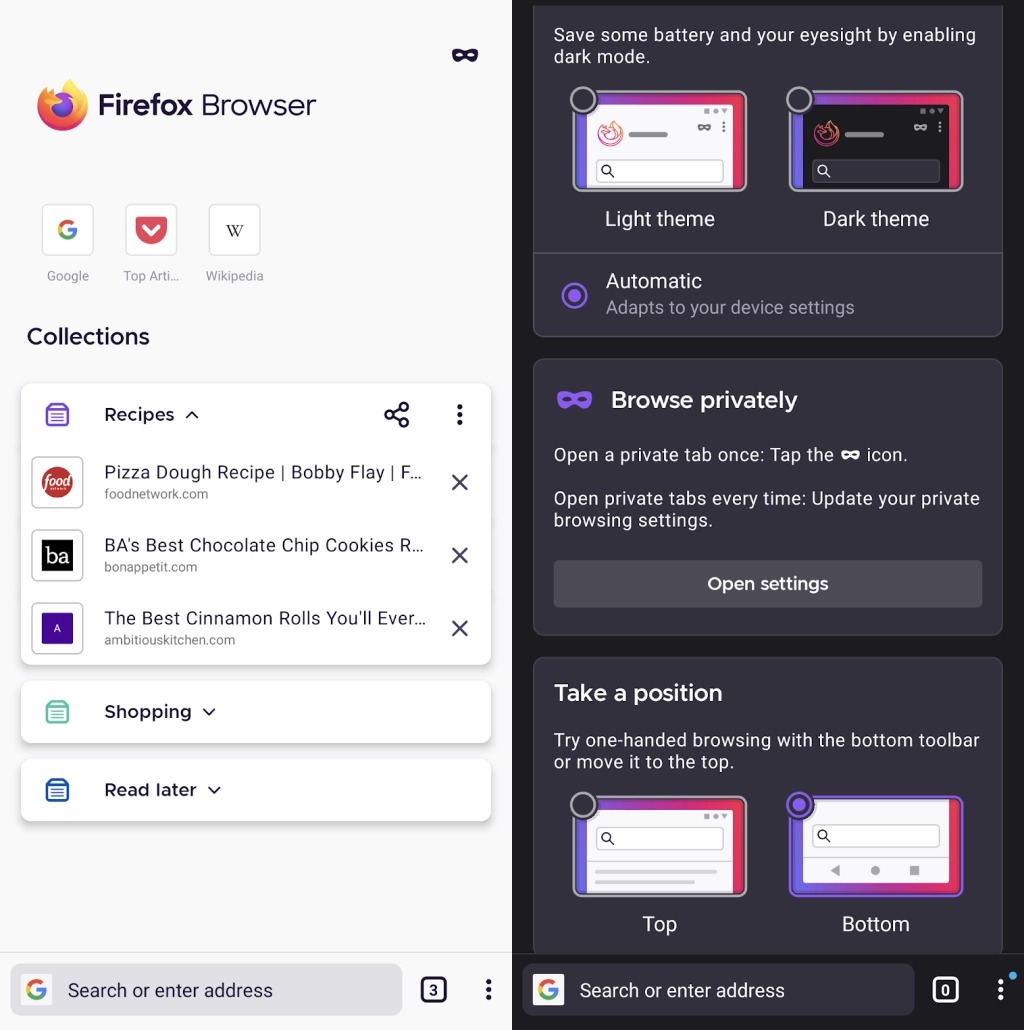Open the tab counter showing 0
Viewport: 1024px width, 1030px height.
(945, 990)
